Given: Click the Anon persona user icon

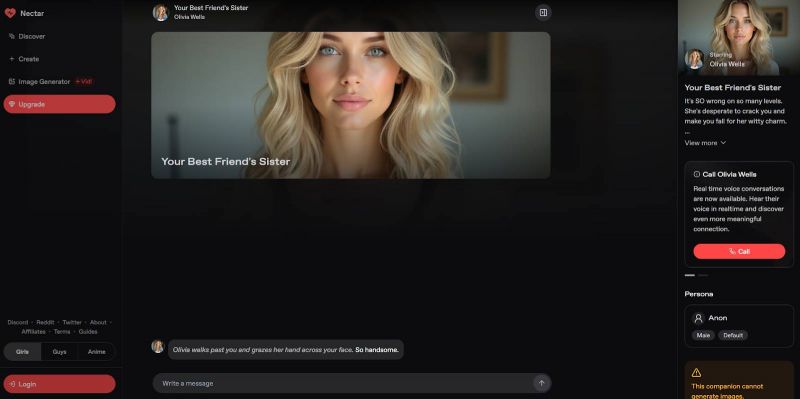Looking at the screenshot, I should pyautogui.click(x=698, y=318).
